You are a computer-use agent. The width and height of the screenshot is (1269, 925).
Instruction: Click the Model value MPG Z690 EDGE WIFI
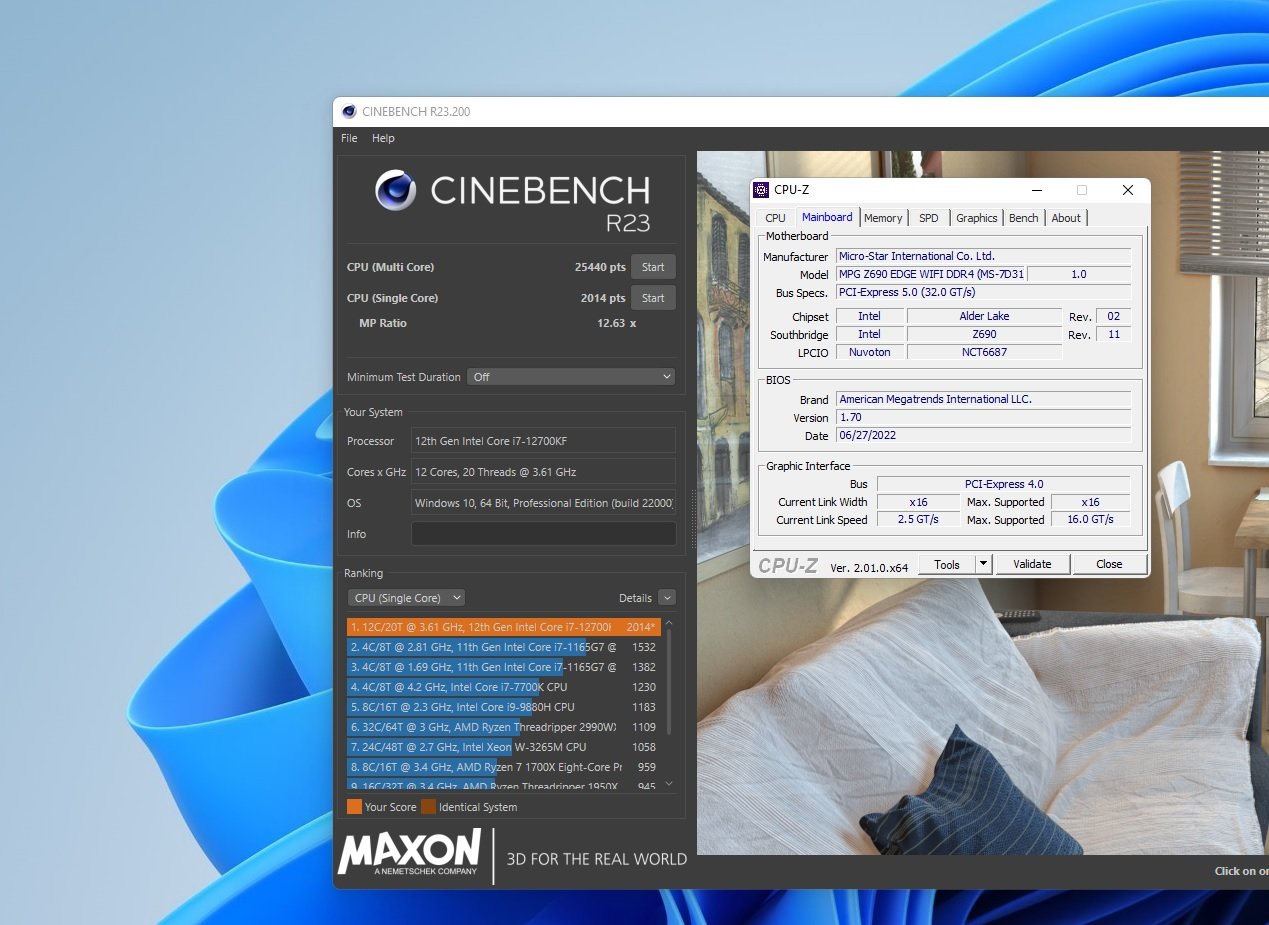pyautogui.click(x=930, y=274)
